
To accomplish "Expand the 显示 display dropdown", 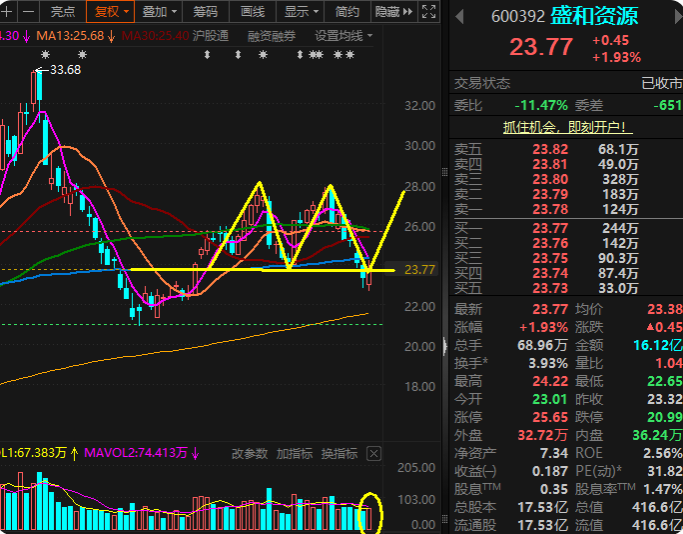I will pos(301,11).
